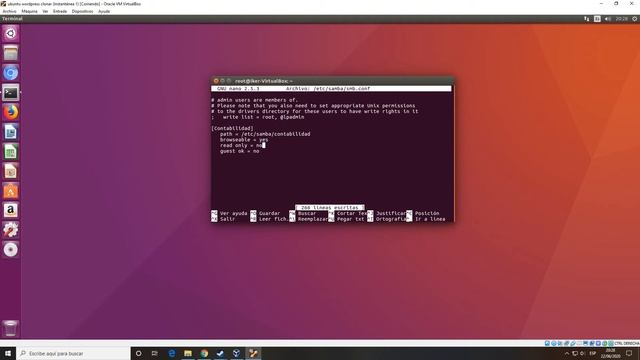640x360 pixels.
Task: Launch Chromium browser from the Ubuntu launcher
Action: click(x=11, y=73)
